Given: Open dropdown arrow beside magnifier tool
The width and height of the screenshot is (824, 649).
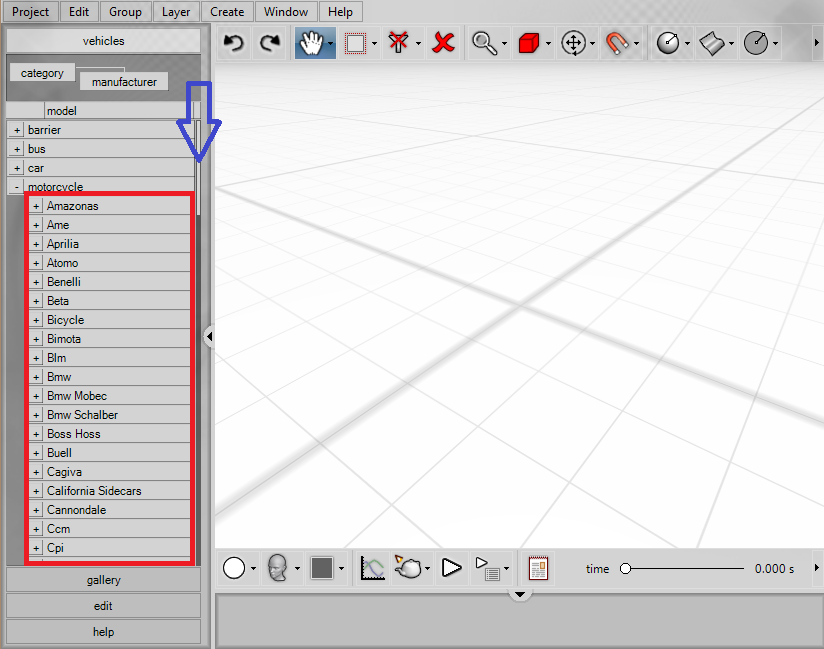Looking at the screenshot, I should (x=504, y=43).
